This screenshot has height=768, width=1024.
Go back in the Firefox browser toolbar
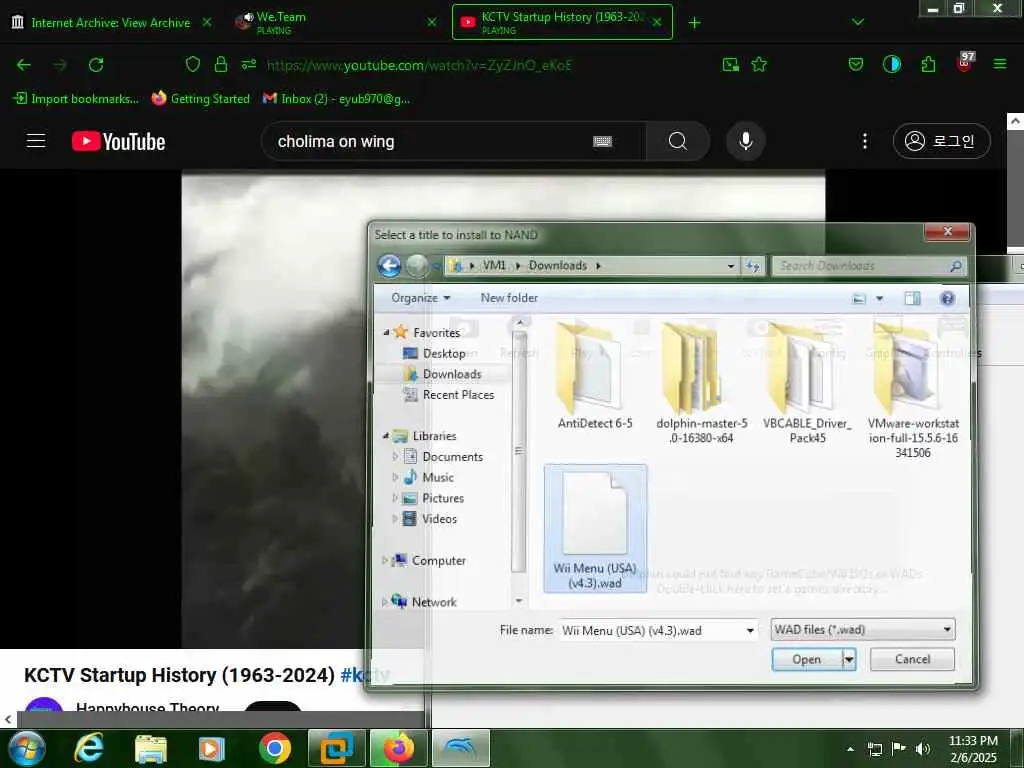[24, 65]
